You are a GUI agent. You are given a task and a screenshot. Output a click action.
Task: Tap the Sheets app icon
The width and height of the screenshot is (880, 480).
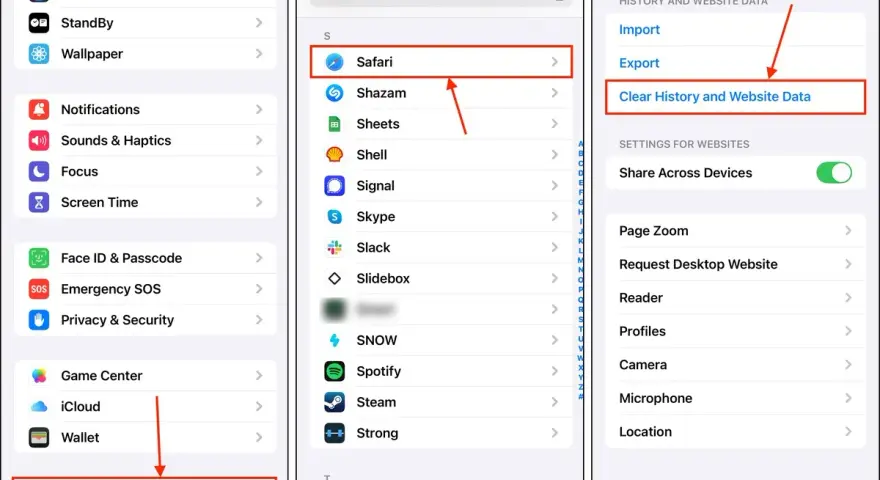click(334, 124)
